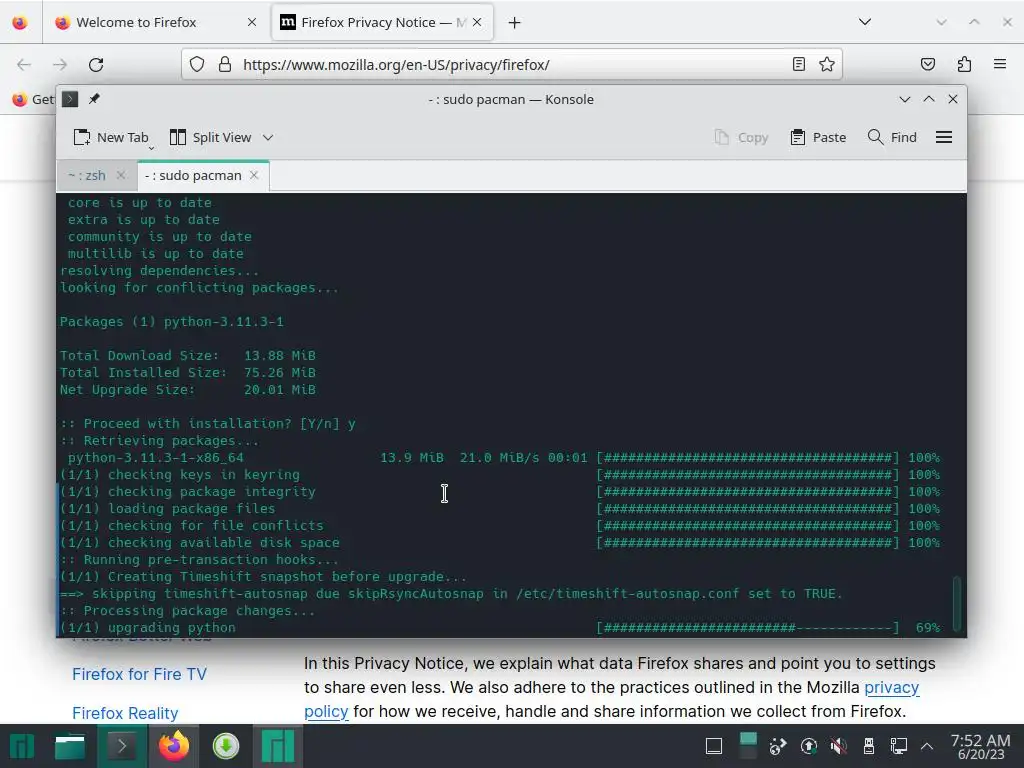Click the muted volume tray icon
Viewport: 1024px width, 768px height.
click(x=839, y=746)
